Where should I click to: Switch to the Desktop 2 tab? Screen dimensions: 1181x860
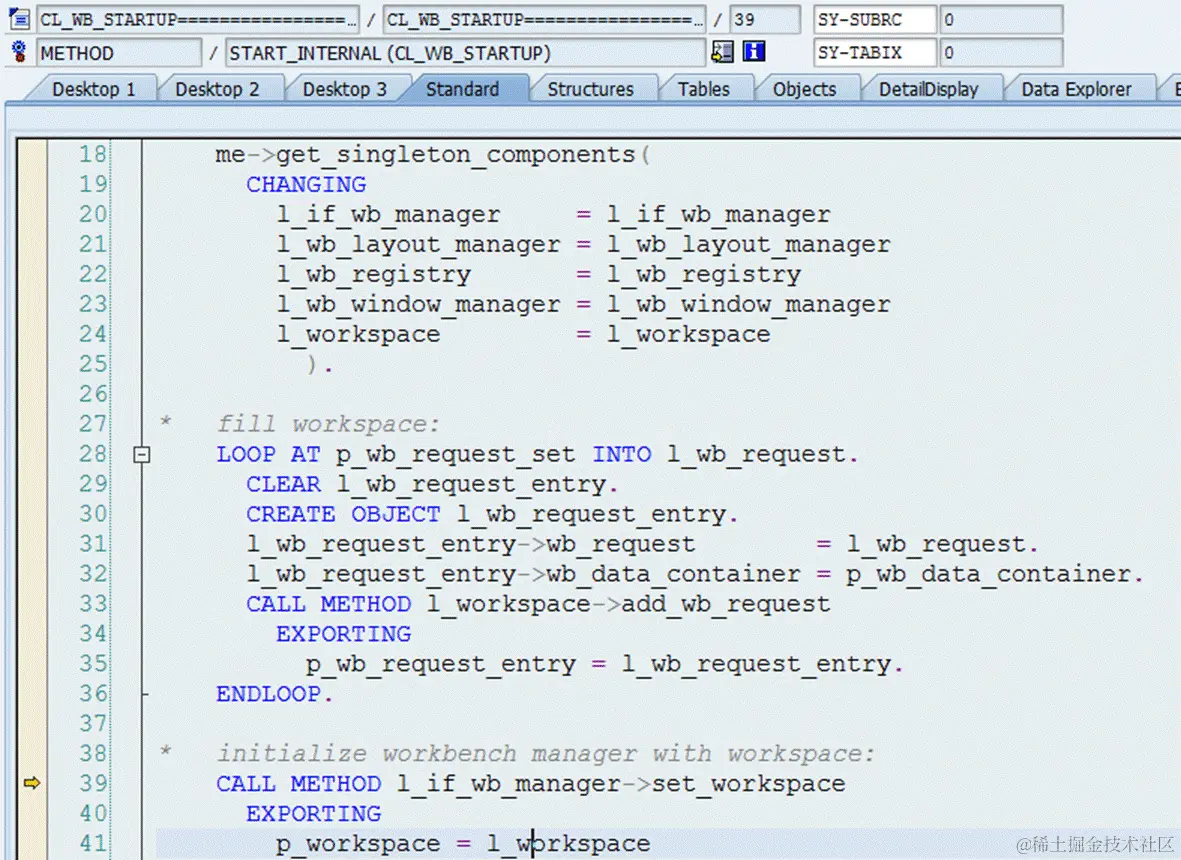[x=217, y=89]
